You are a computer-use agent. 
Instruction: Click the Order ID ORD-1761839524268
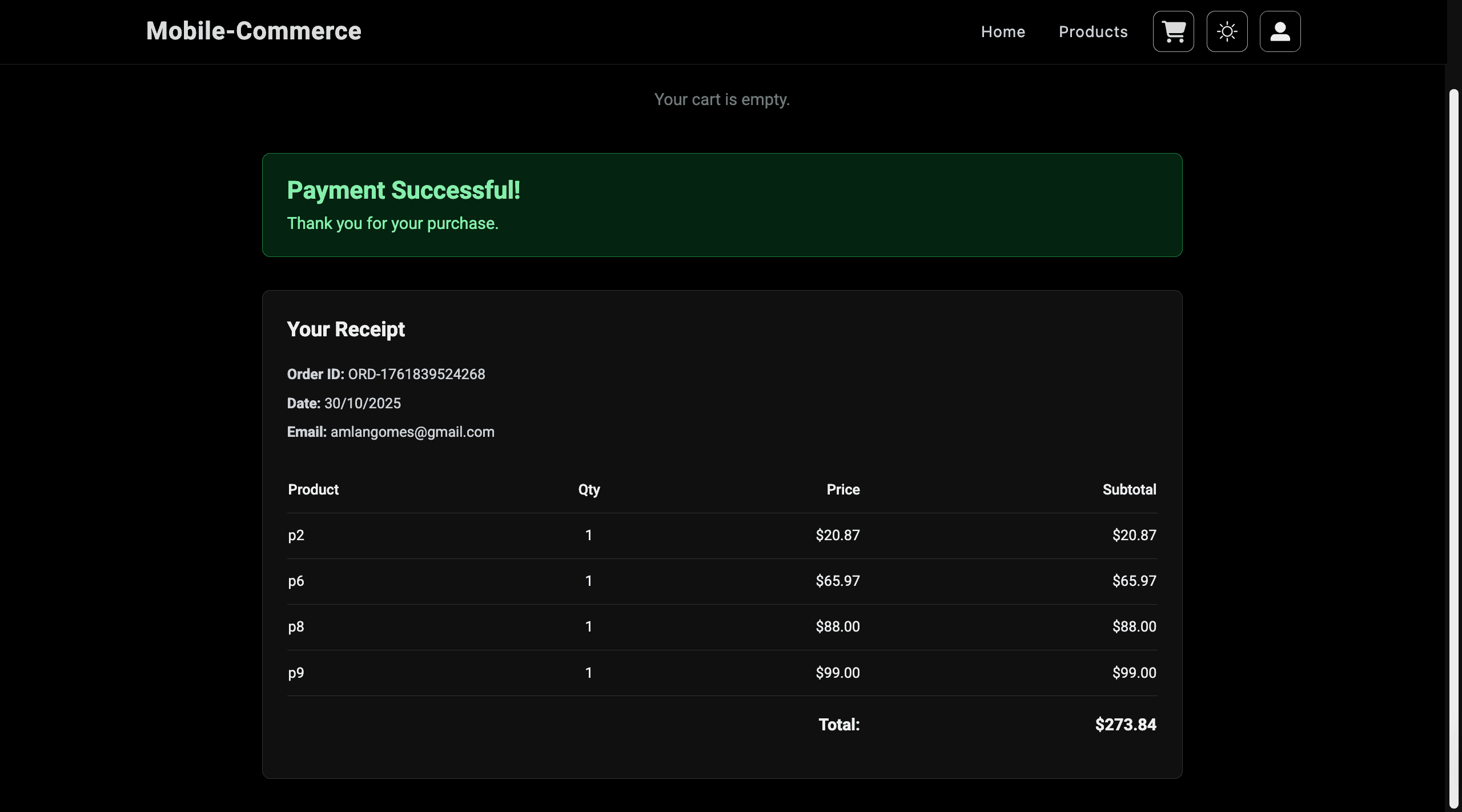(416, 374)
